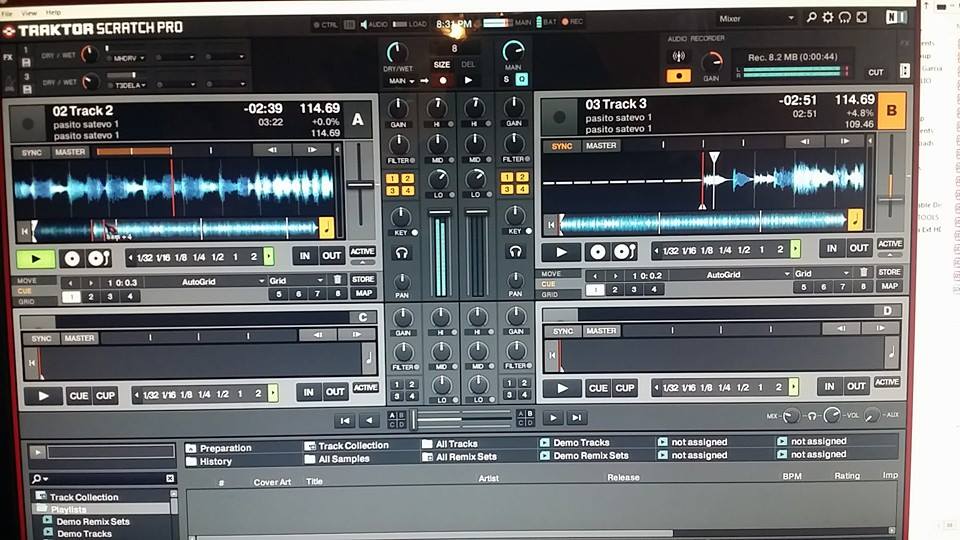Select Demo Remix Sets playlist in tree
The height and width of the screenshot is (540, 960).
point(93,522)
